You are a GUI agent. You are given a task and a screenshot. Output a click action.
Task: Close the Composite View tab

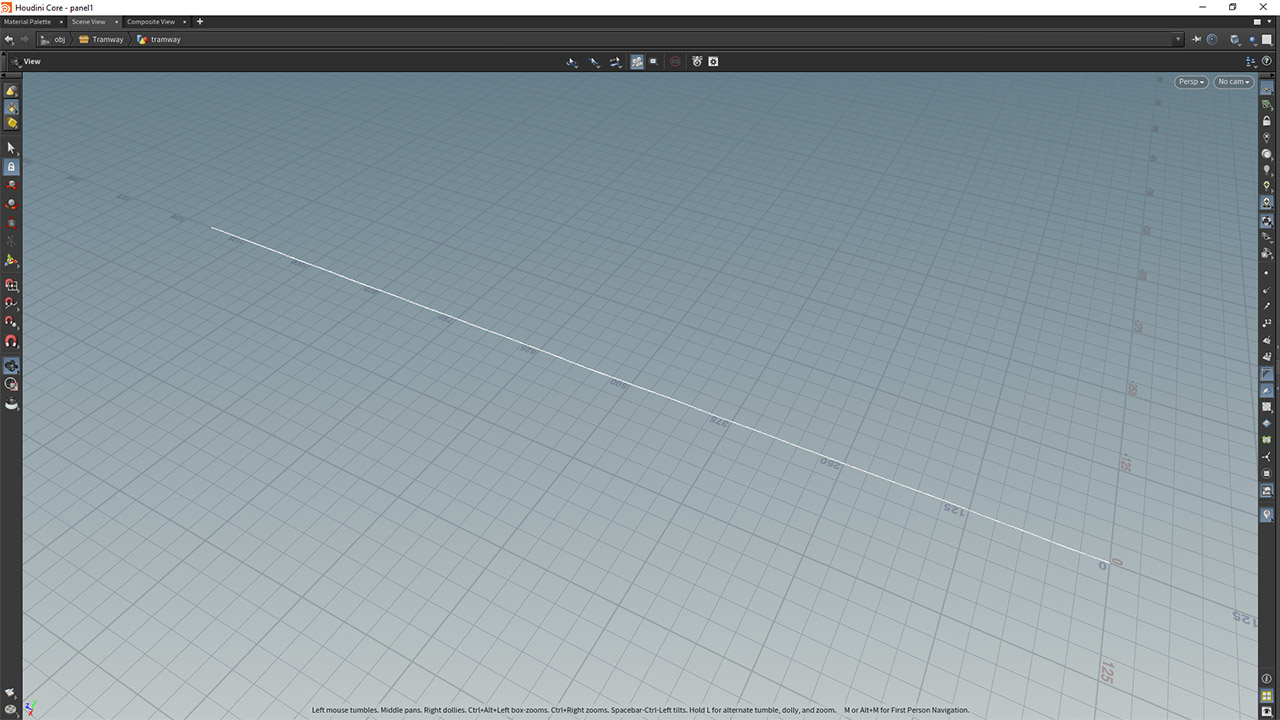point(184,21)
